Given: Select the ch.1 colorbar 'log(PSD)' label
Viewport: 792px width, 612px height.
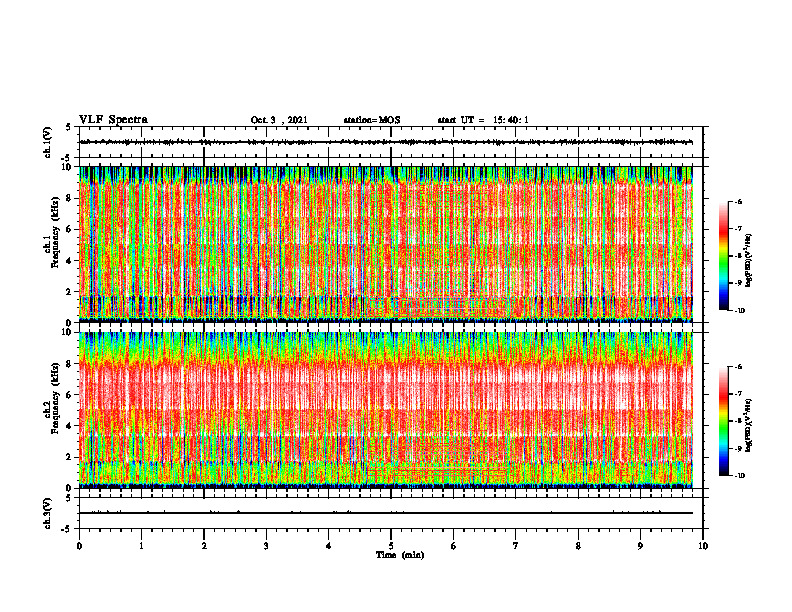Looking at the screenshot, I should (x=749, y=260).
